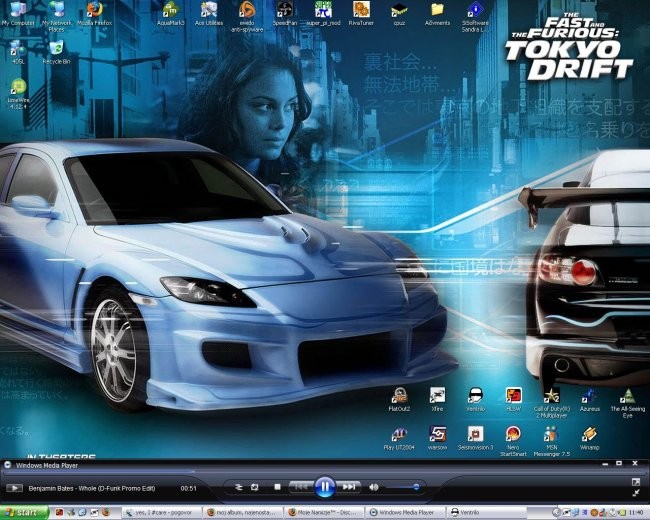Viewport: 650px width, 520px height.
Task: Select Ventrilo taskbar button
Action: 487,513
